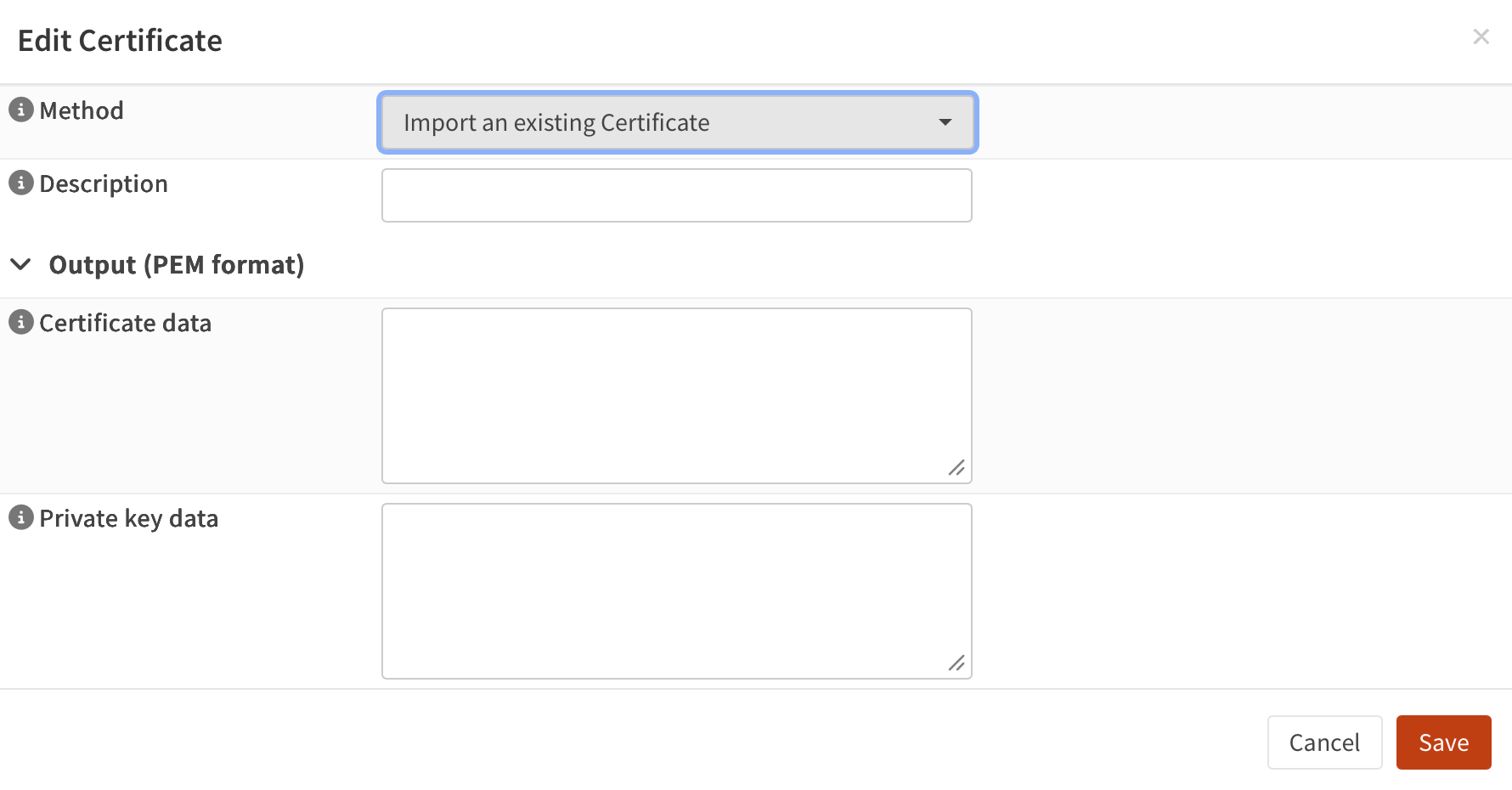Open the Method dropdown

click(x=677, y=122)
